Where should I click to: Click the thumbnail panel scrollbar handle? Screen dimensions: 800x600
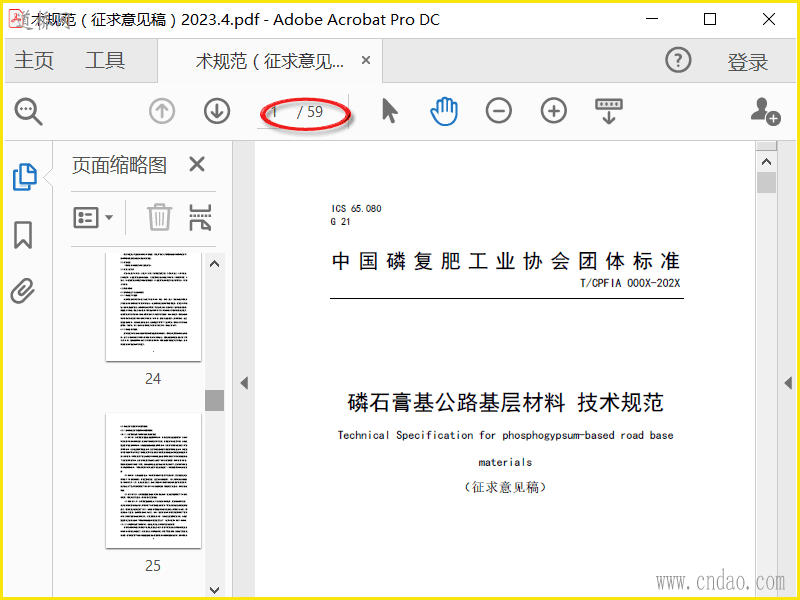point(214,401)
